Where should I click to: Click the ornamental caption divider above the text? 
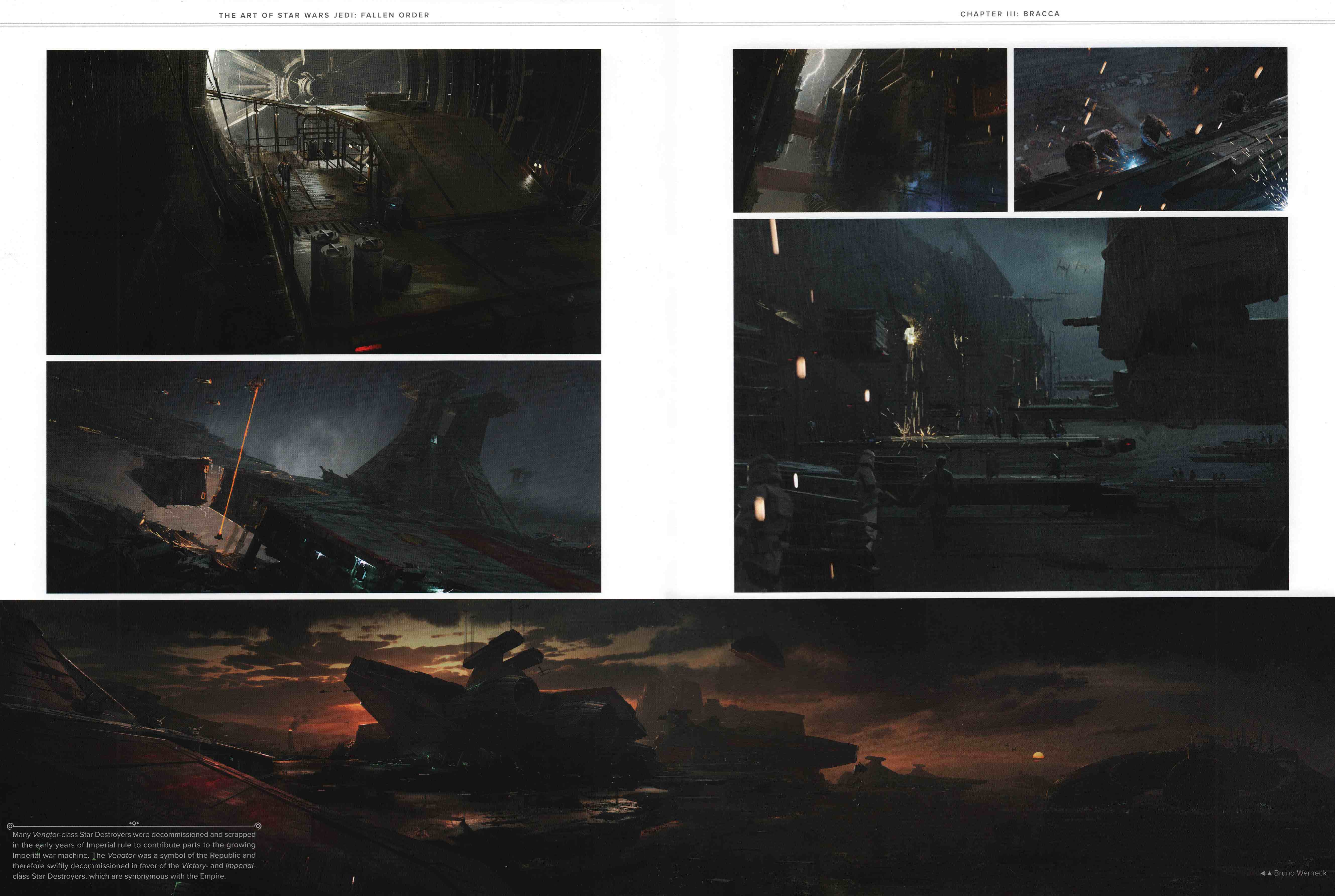[x=134, y=826]
